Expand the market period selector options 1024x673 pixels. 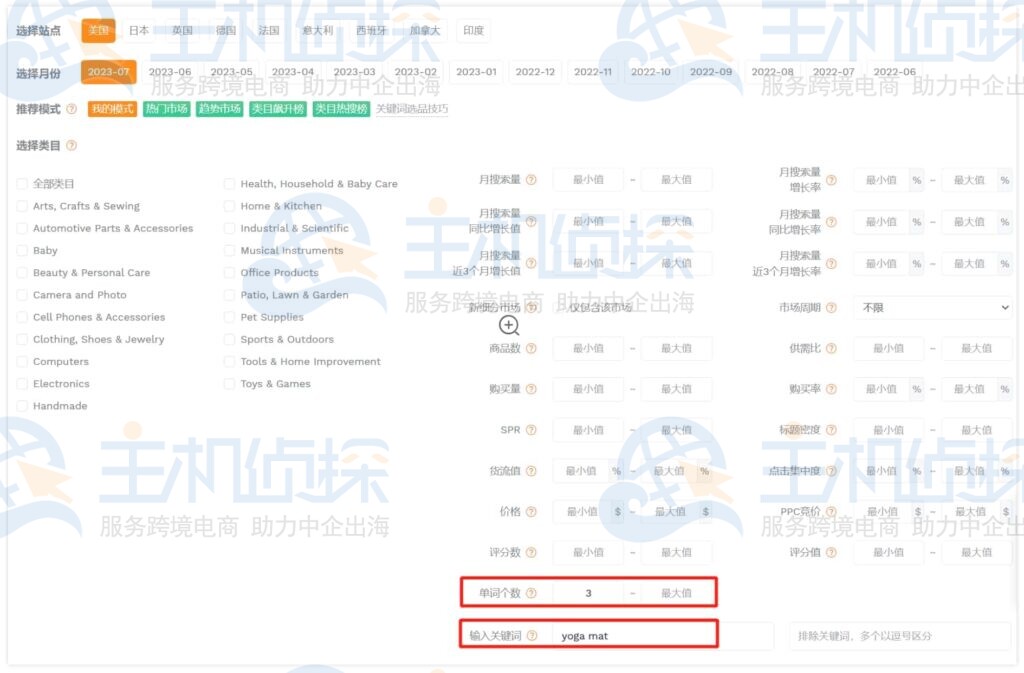point(931,306)
